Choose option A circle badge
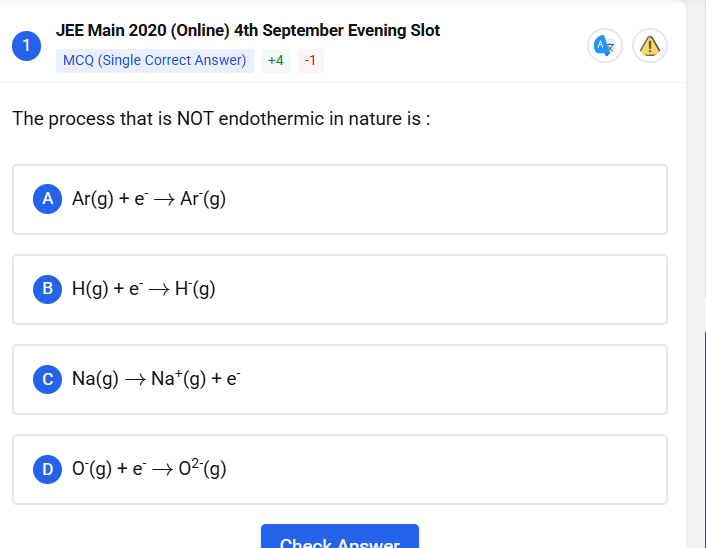Screen dimensions: 706x548 pyautogui.click(x=47, y=199)
